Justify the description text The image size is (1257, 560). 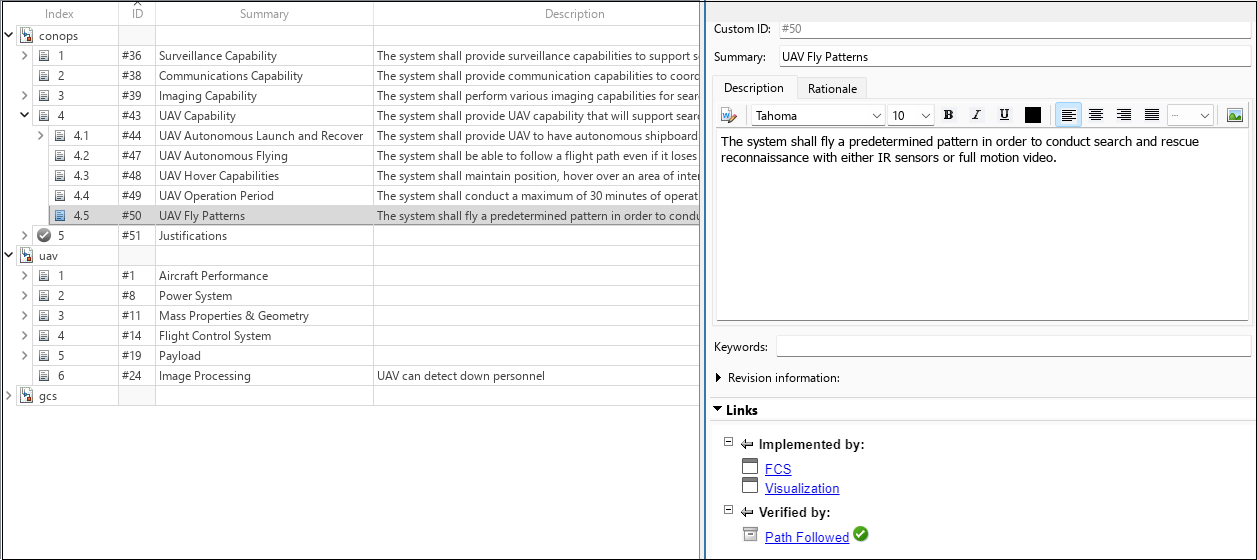coord(1152,115)
